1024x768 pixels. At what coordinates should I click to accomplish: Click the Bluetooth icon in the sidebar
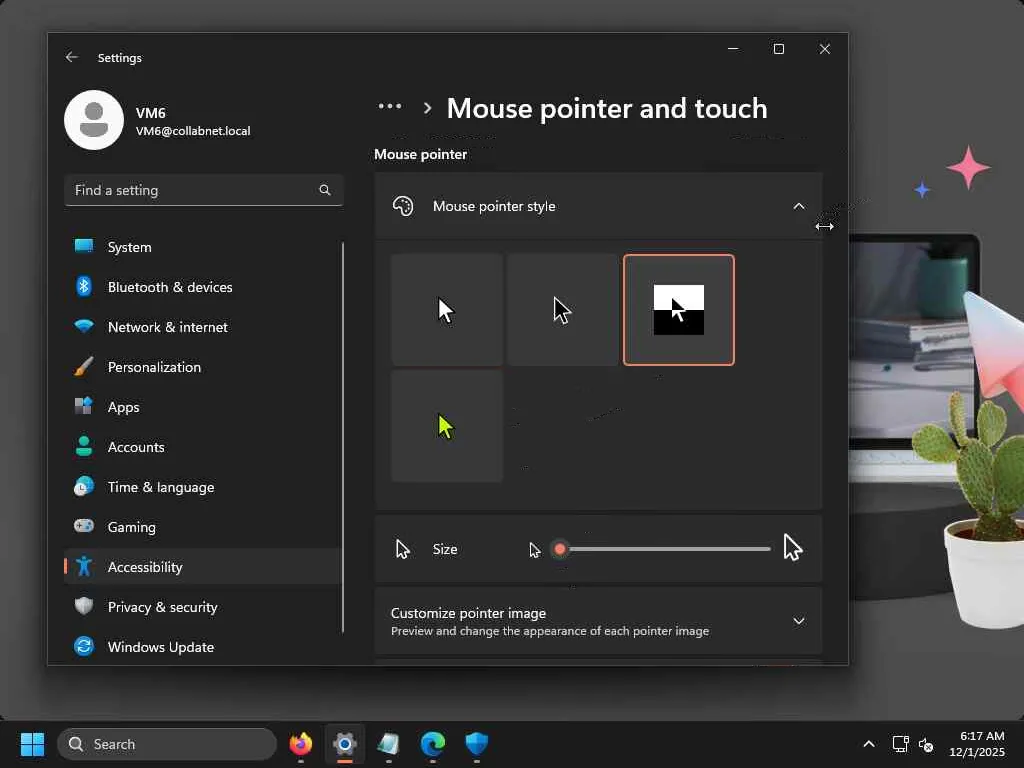(84, 286)
